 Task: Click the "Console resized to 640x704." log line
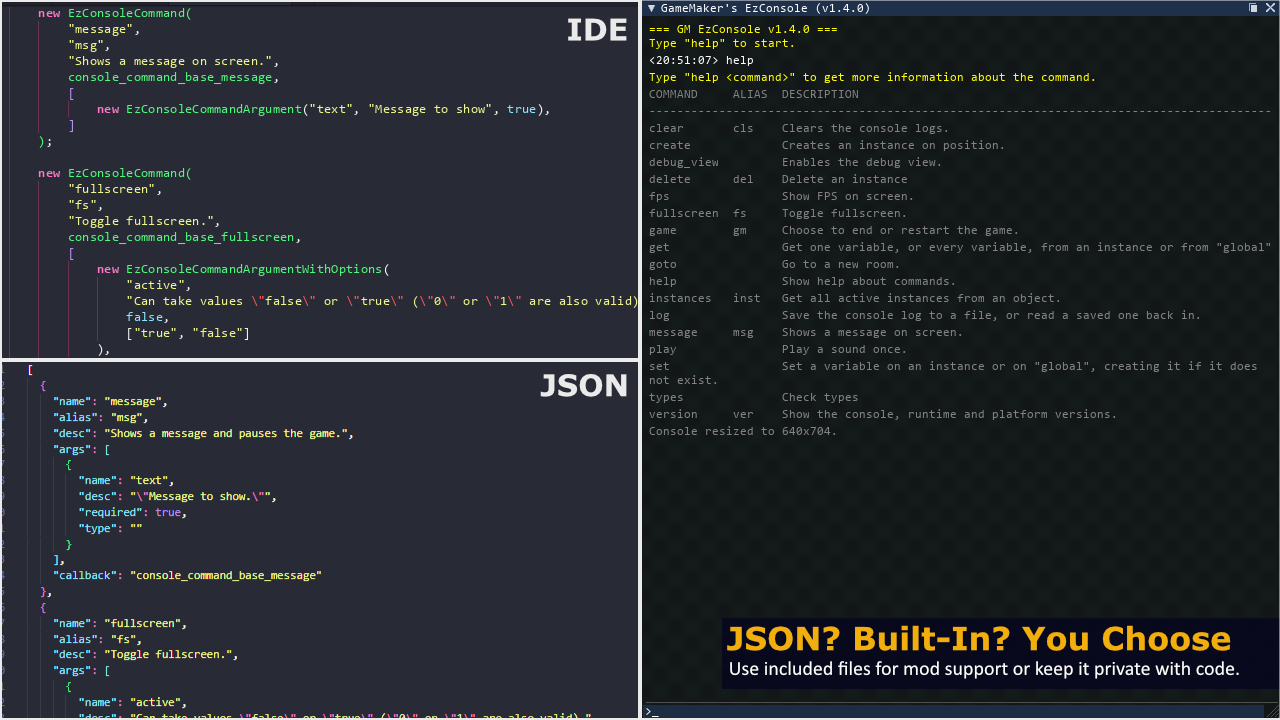click(x=743, y=431)
